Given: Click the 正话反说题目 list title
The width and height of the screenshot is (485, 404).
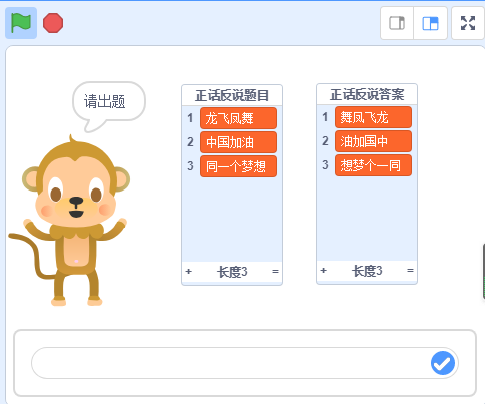Looking at the screenshot, I should point(232,95).
